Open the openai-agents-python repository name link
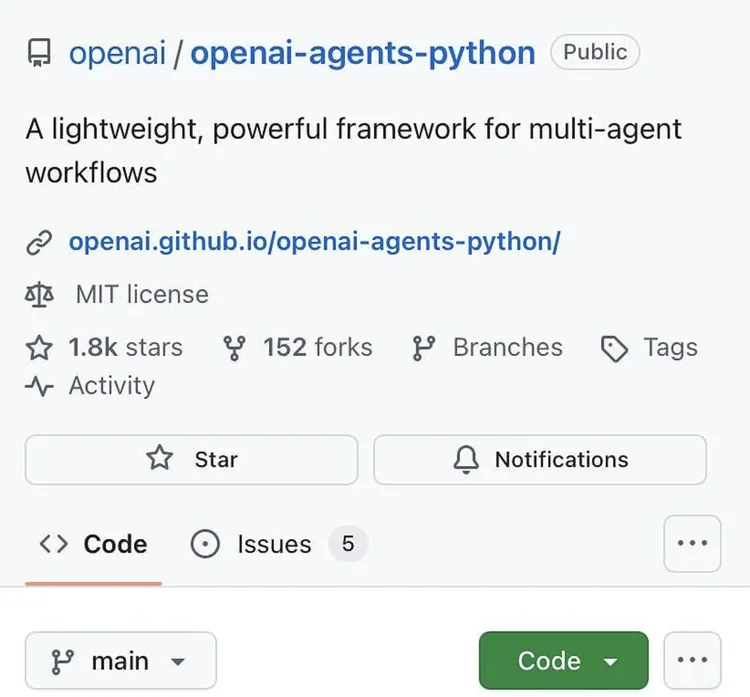Viewport: 750px width, 697px height. tap(363, 53)
